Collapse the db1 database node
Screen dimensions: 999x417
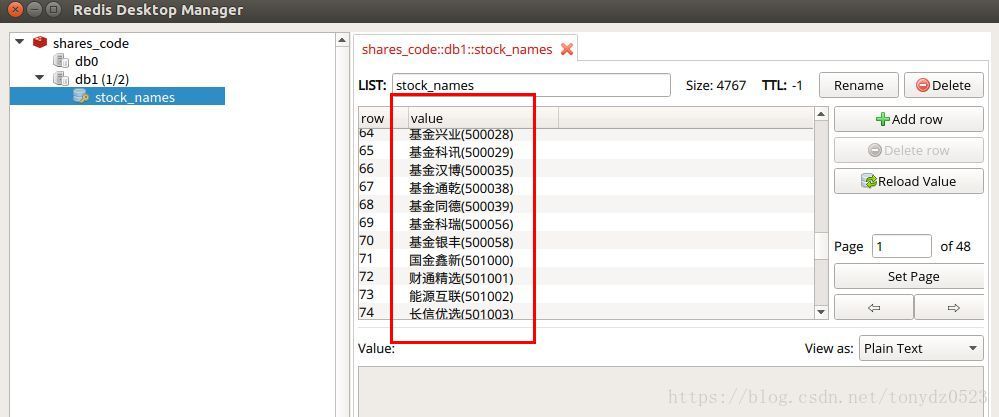click(40, 78)
